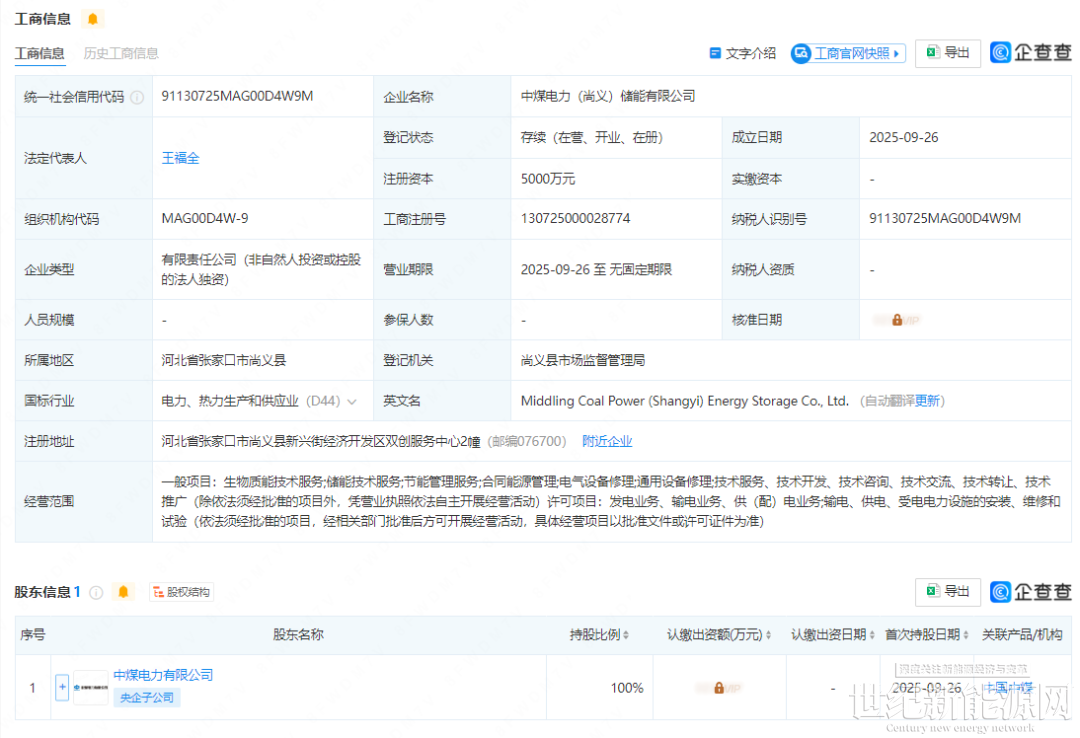Expand shareholder row 1 with the plus button

coord(62,687)
